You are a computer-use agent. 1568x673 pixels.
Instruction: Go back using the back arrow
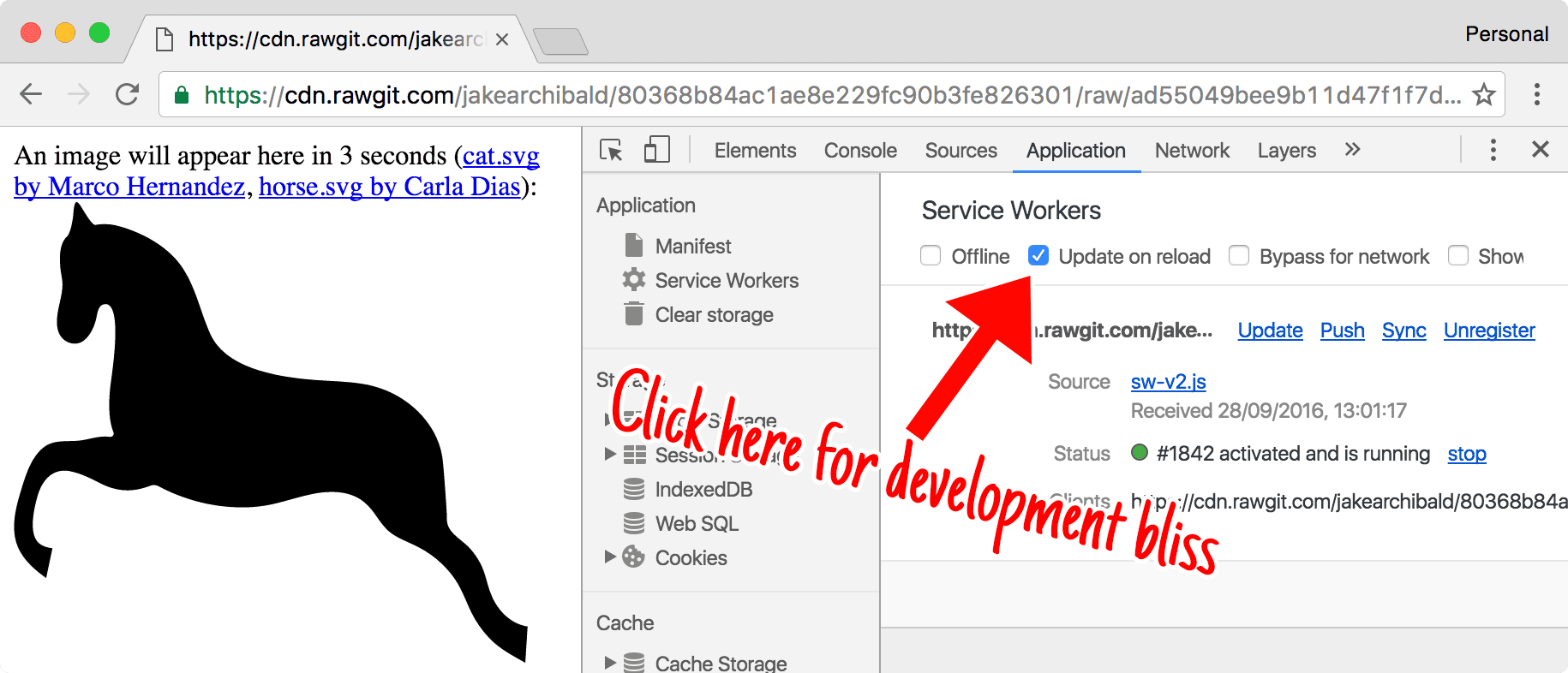(x=31, y=94)
